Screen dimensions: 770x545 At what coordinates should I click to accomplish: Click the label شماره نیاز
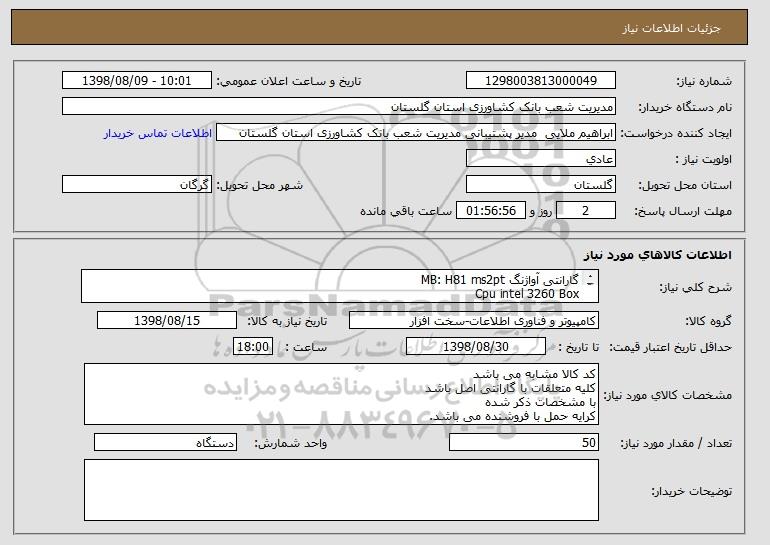pos(704,82)
